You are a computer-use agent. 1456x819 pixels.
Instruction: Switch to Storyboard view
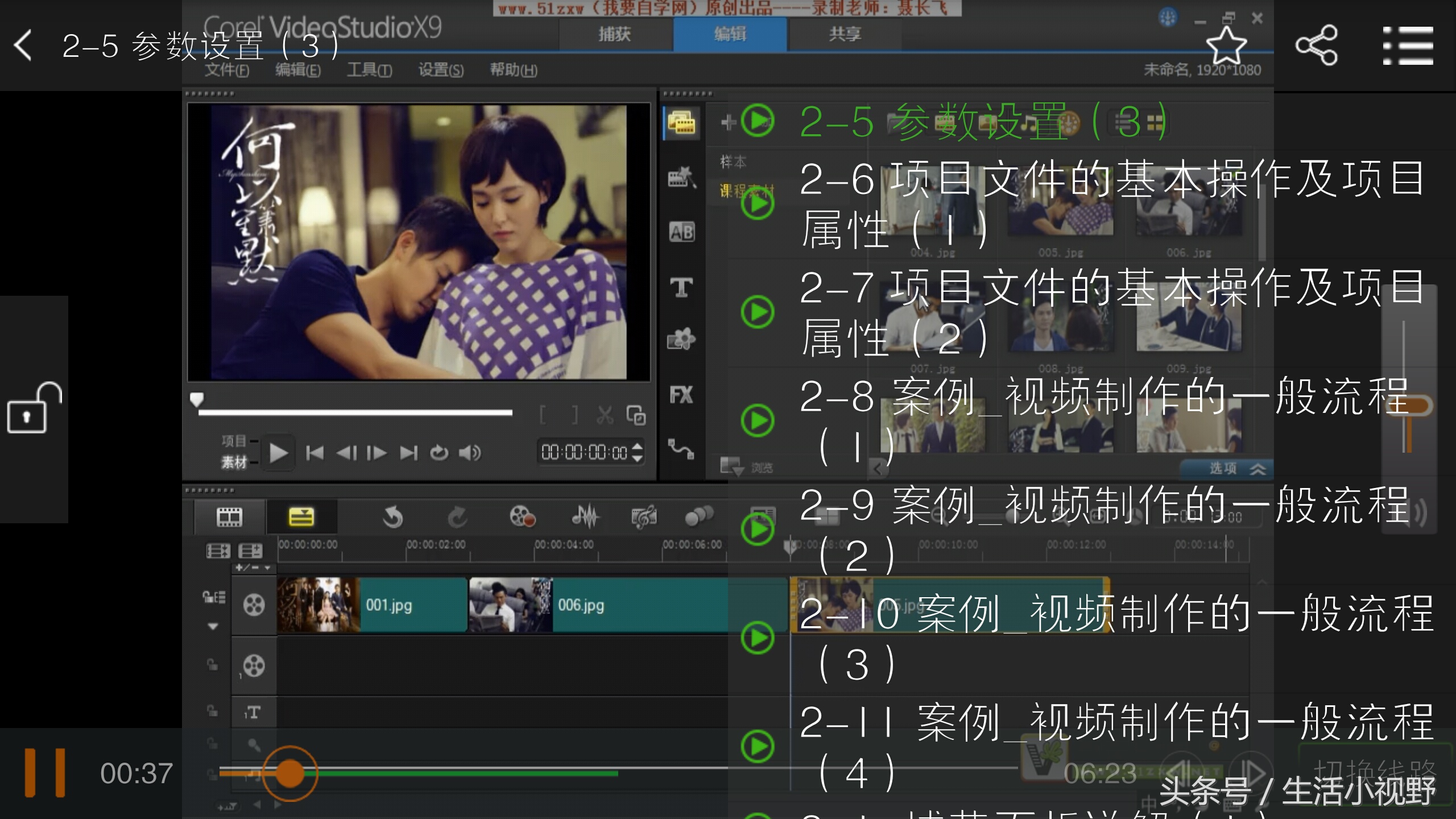point(230,517)
